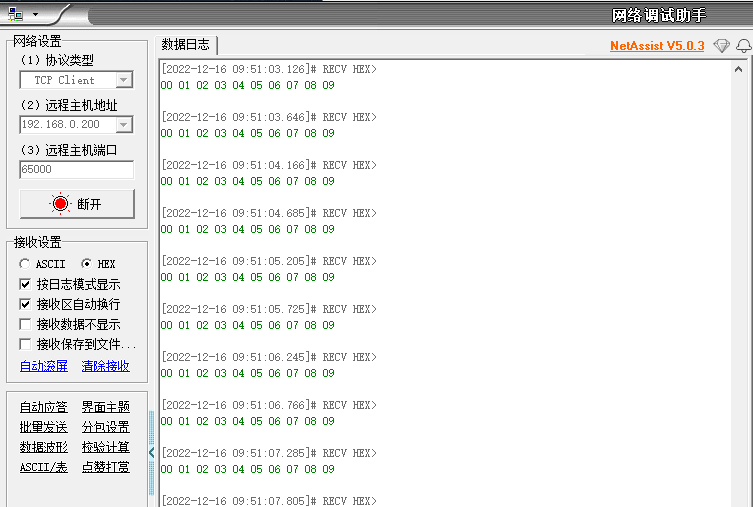Expand the TCP Client protocol type dropdown
Image resolution: width=753 pixels, height=507 pixels.
[x=124, y=80]
